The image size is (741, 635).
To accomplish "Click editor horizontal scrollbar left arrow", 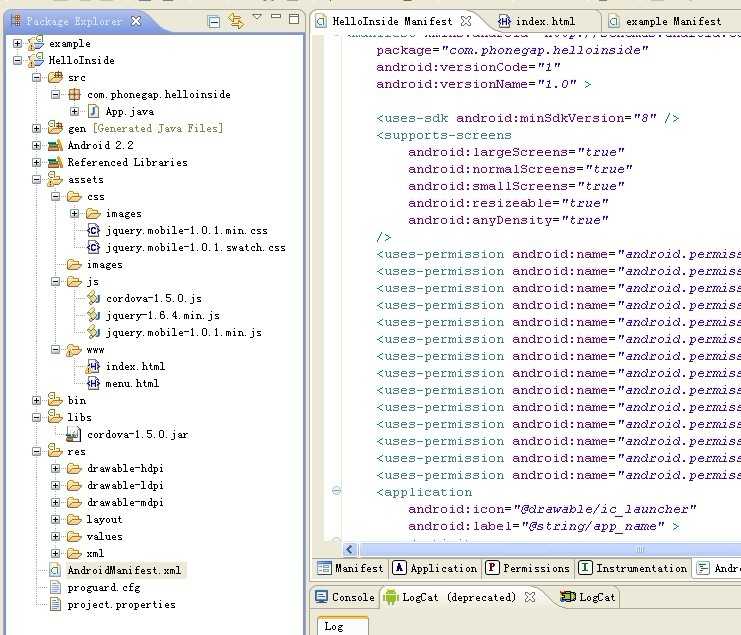I will (350, 549).
